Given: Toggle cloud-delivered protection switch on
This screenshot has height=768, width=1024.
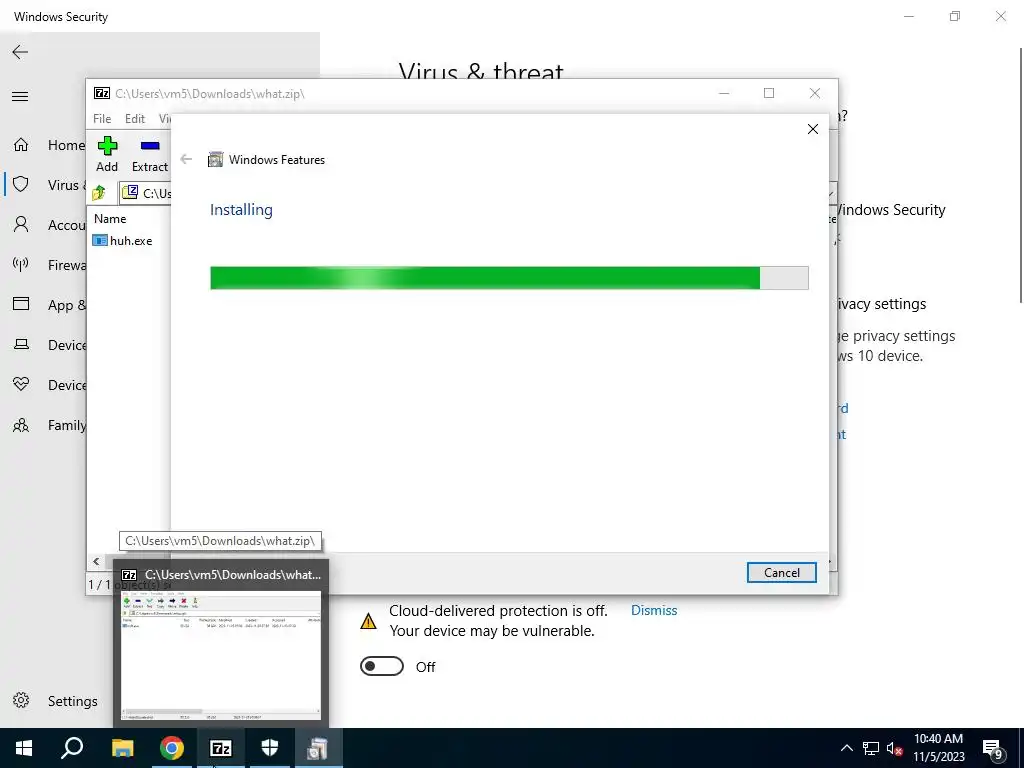Looking at the screenshot, I should pos(382,666).
